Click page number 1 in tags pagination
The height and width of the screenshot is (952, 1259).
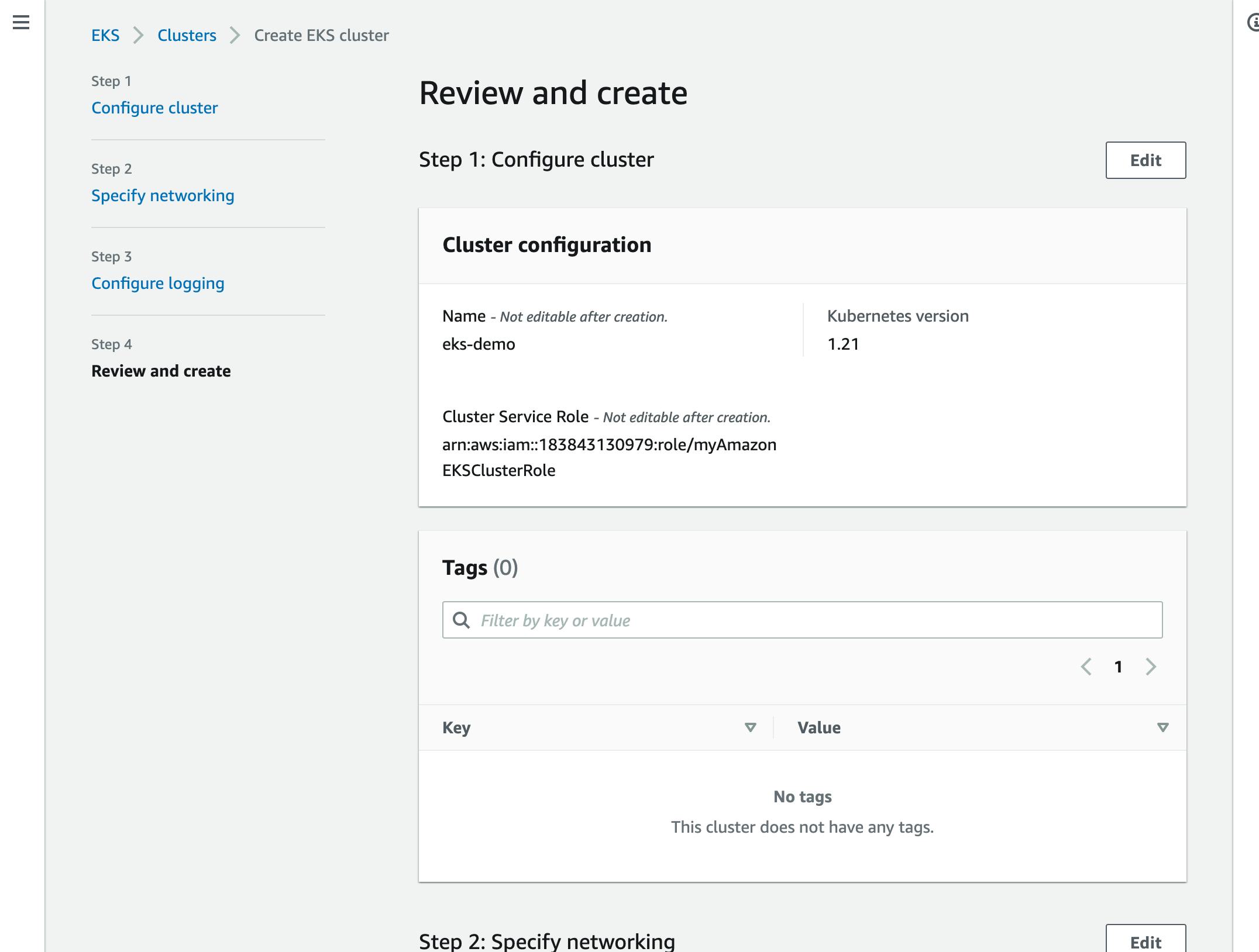(1118, 667)
